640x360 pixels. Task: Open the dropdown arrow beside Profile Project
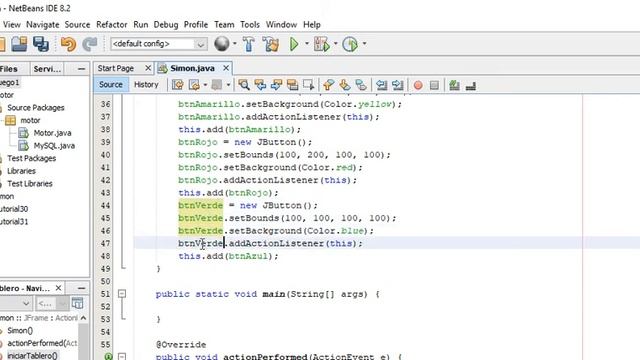tap(364, 44)
